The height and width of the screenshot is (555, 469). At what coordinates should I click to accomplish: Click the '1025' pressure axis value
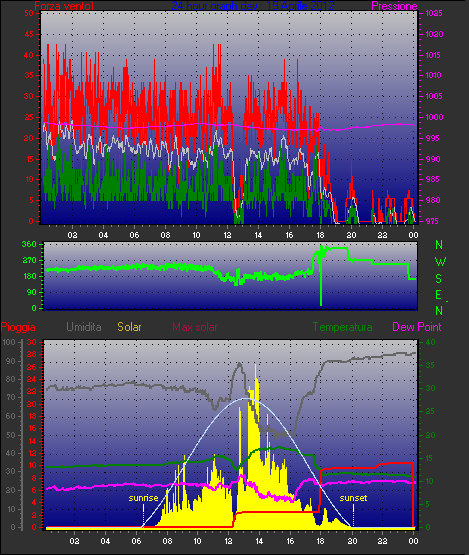[434, 13]
